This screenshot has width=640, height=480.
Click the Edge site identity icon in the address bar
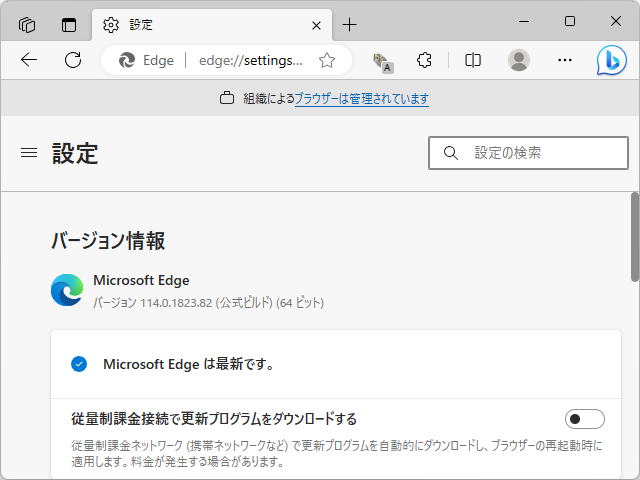(127, 60)
